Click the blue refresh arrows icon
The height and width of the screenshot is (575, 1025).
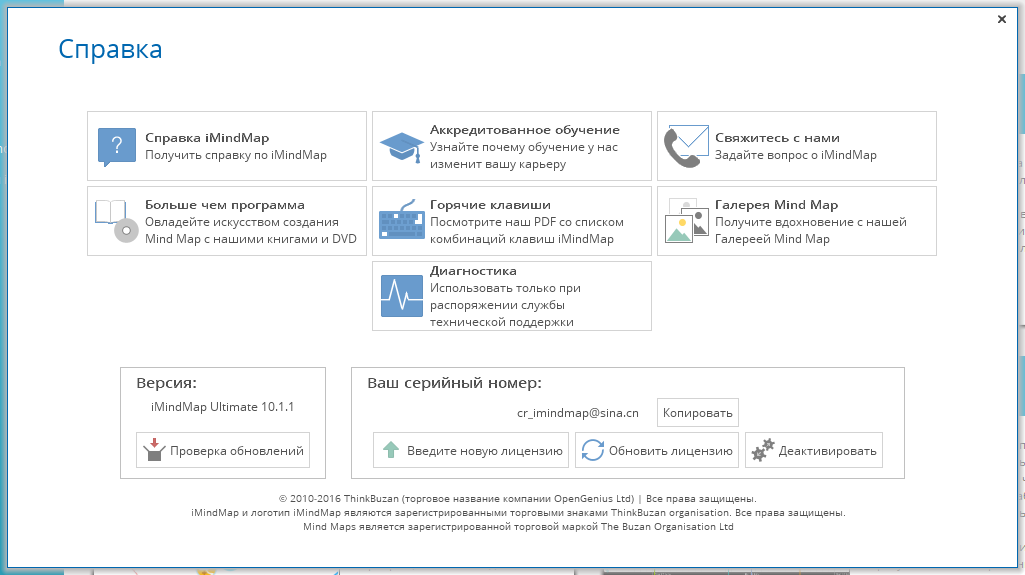pos(592,450)
